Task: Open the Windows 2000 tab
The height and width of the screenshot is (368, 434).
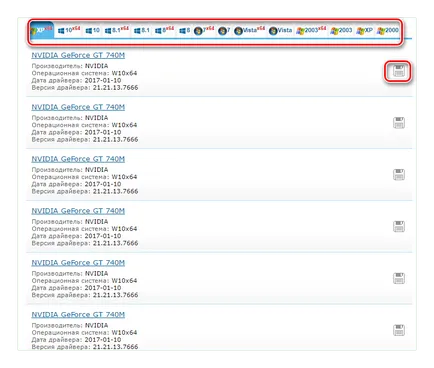Action: click(x=388, y=31)
